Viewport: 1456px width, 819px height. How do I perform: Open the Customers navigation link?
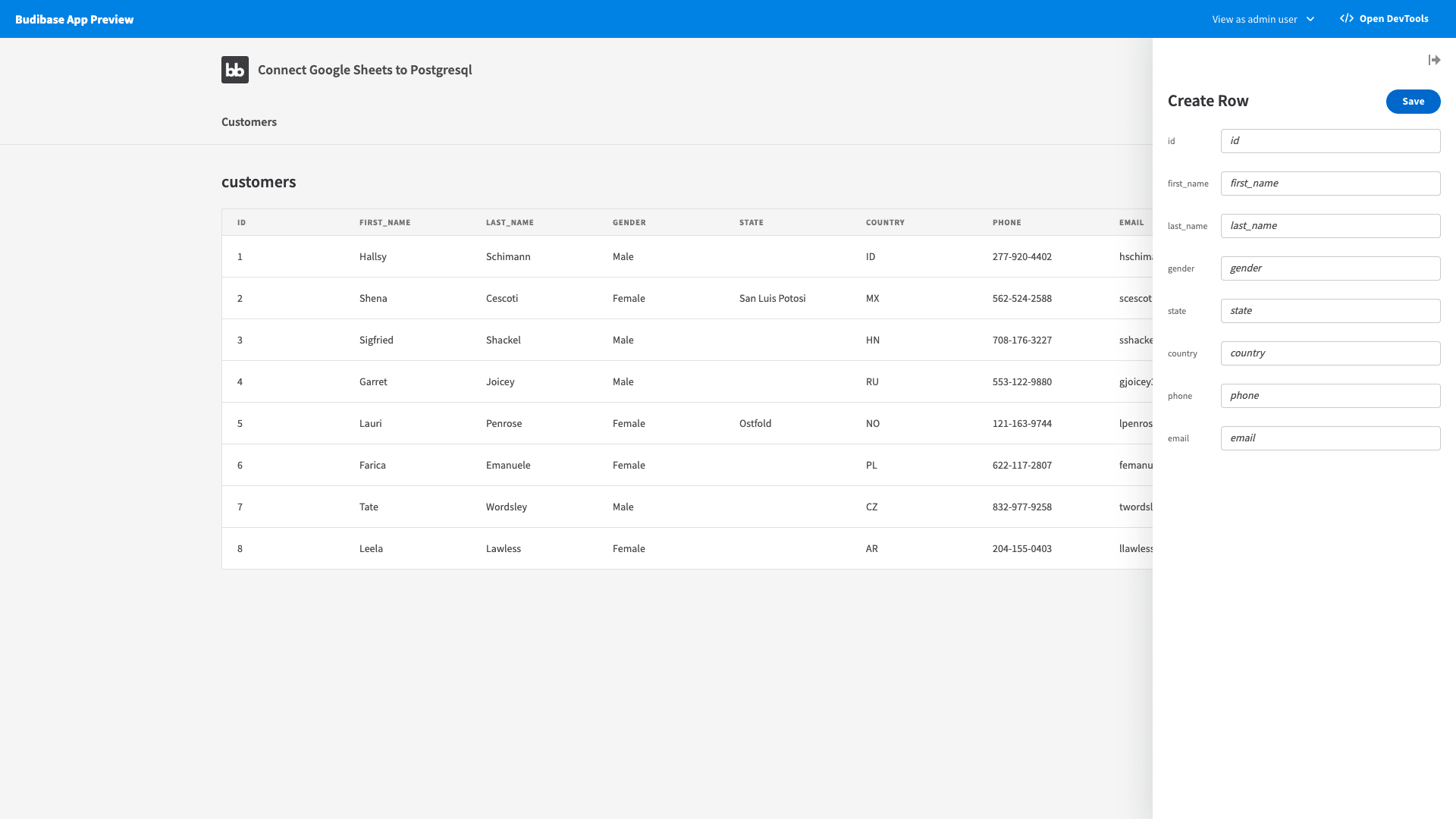(x=249, y=122)
